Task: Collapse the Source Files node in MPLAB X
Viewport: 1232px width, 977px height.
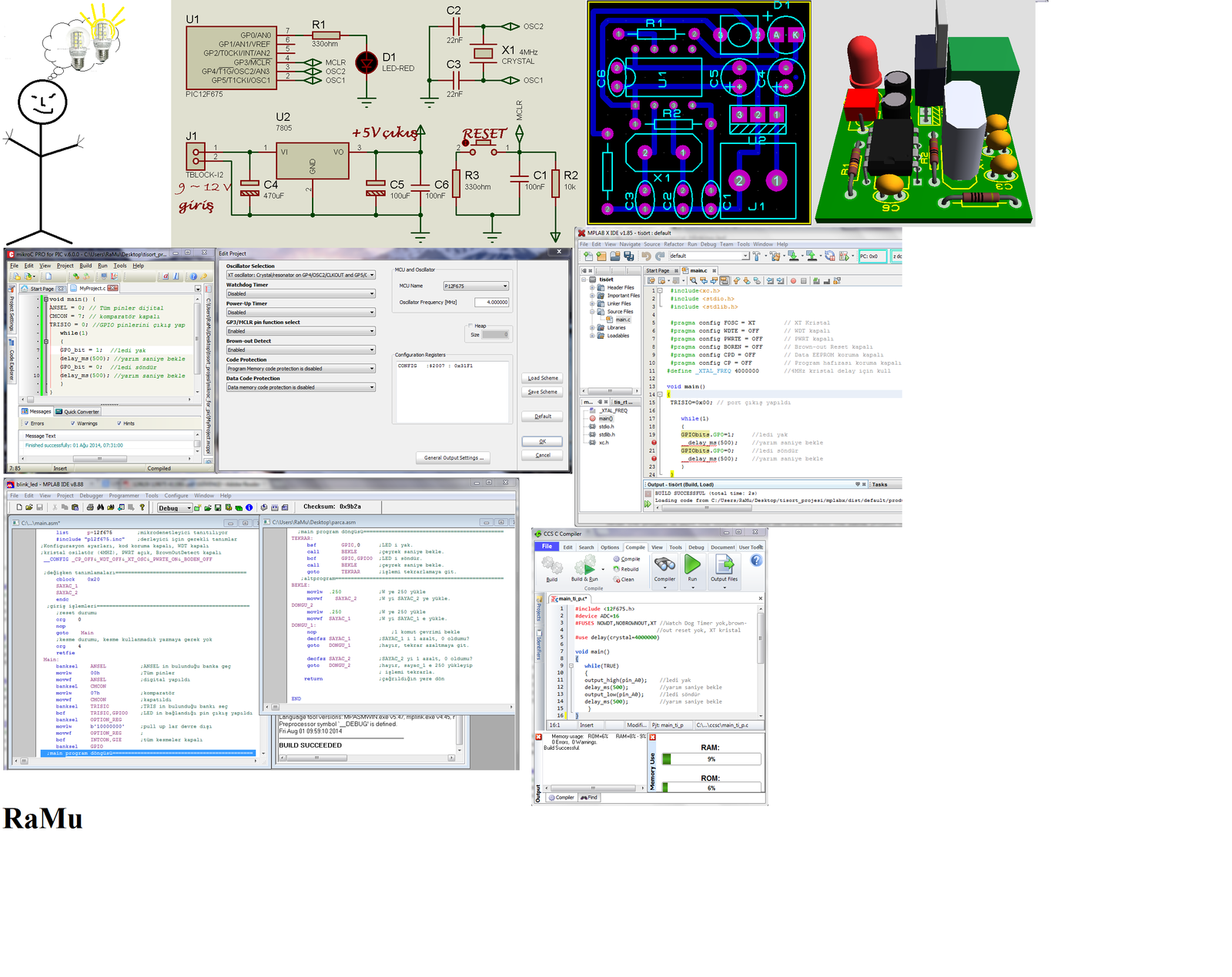Action: point(592,312)
